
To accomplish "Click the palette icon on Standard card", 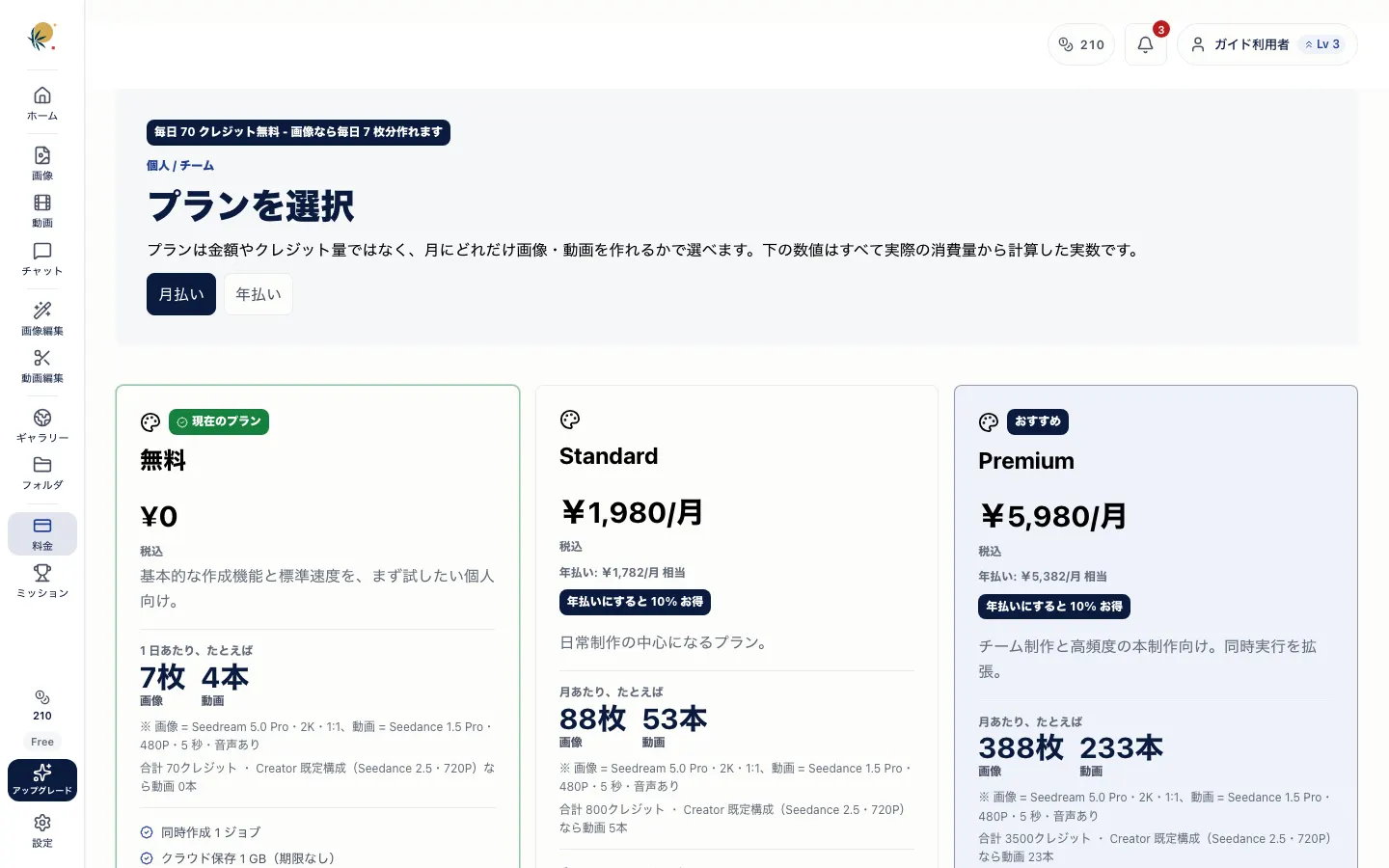I will click(x=570, y=420).
